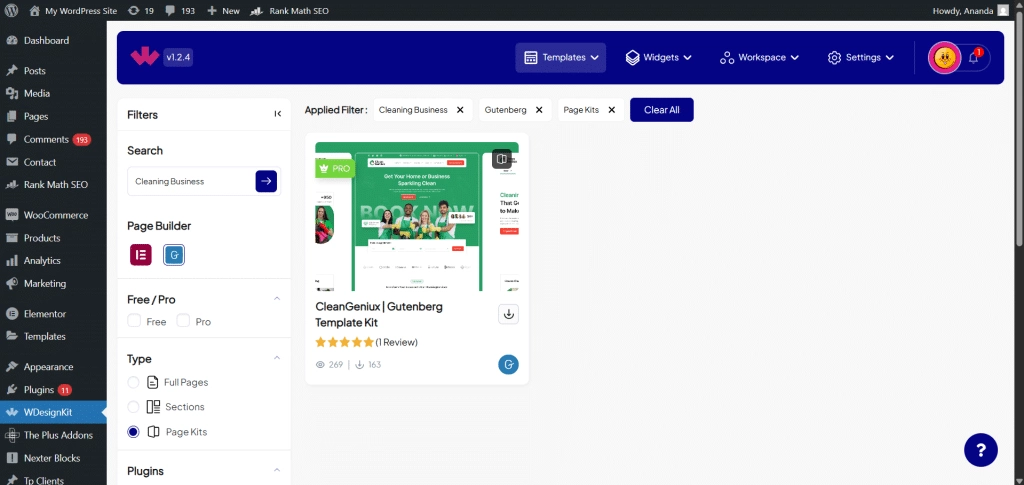
Task: Open CleanGeniux | Gutenberg Template Kit title
Action: click(x=379, y=314)
